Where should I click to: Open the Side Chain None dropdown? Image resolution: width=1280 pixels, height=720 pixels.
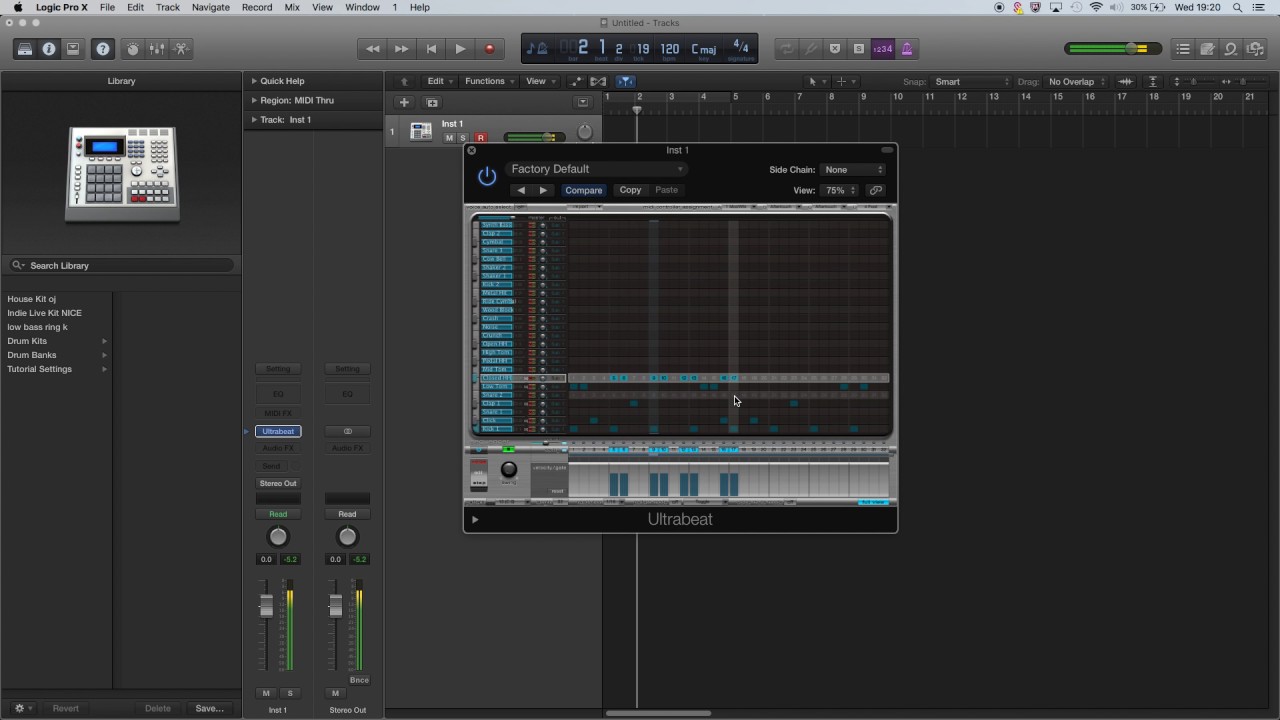click(853, 170)
